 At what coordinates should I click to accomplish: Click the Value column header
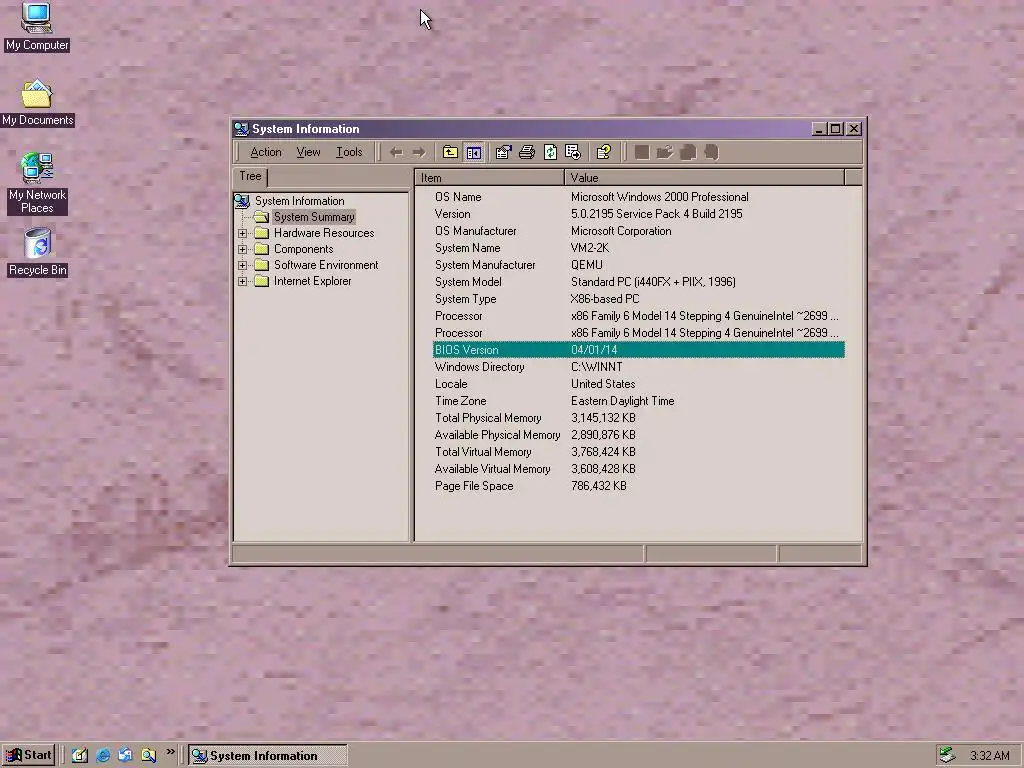705,178
